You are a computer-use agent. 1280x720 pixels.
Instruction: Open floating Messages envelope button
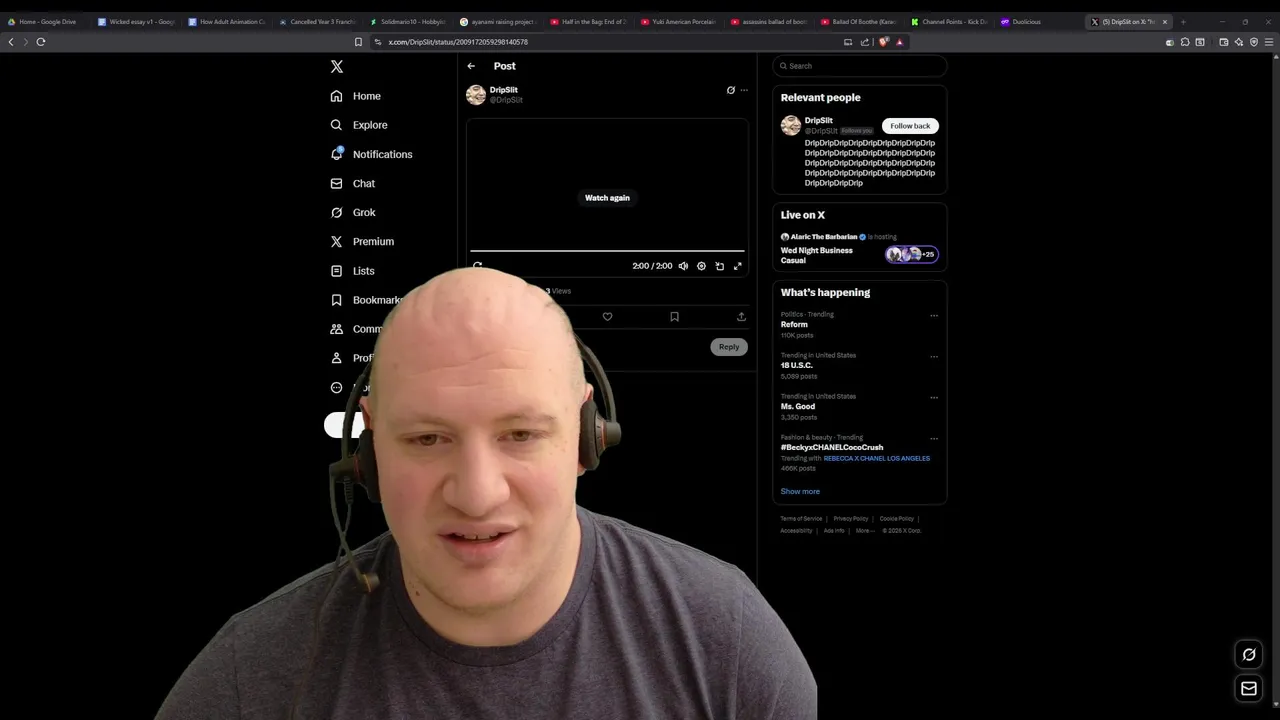pos(1249,688)
